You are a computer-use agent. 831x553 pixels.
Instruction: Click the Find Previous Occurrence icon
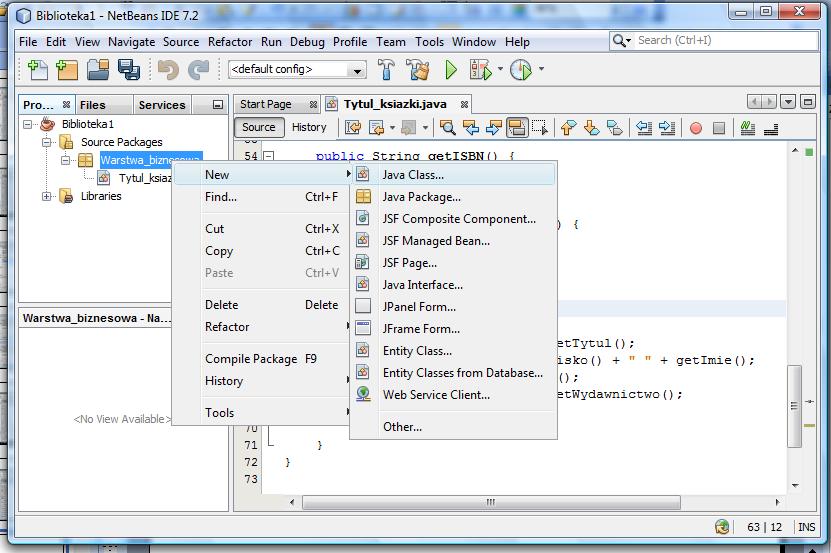click(x=471, y=128)
